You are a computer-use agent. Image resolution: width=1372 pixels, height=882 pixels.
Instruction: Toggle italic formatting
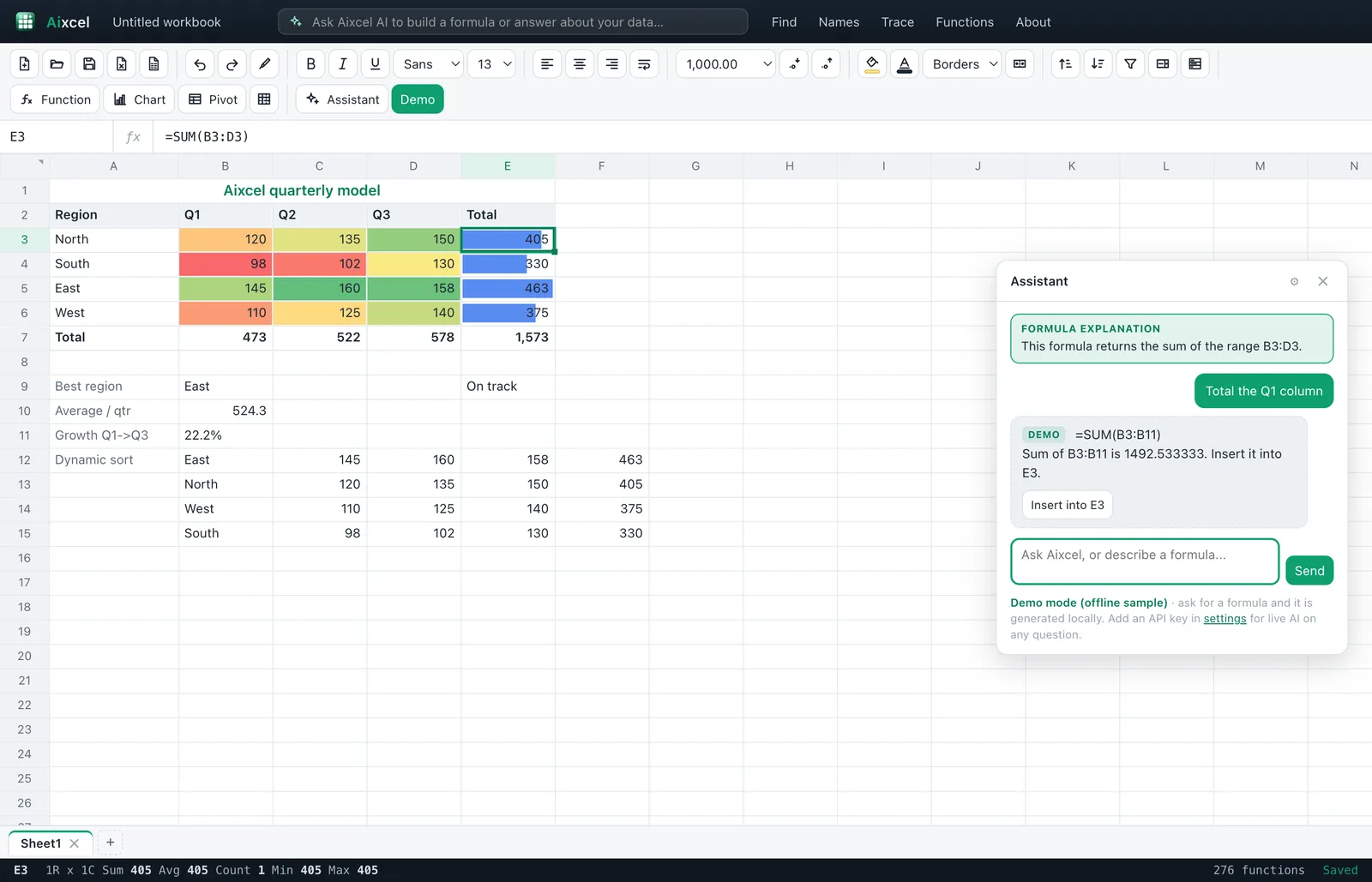(x=343, y=64)
